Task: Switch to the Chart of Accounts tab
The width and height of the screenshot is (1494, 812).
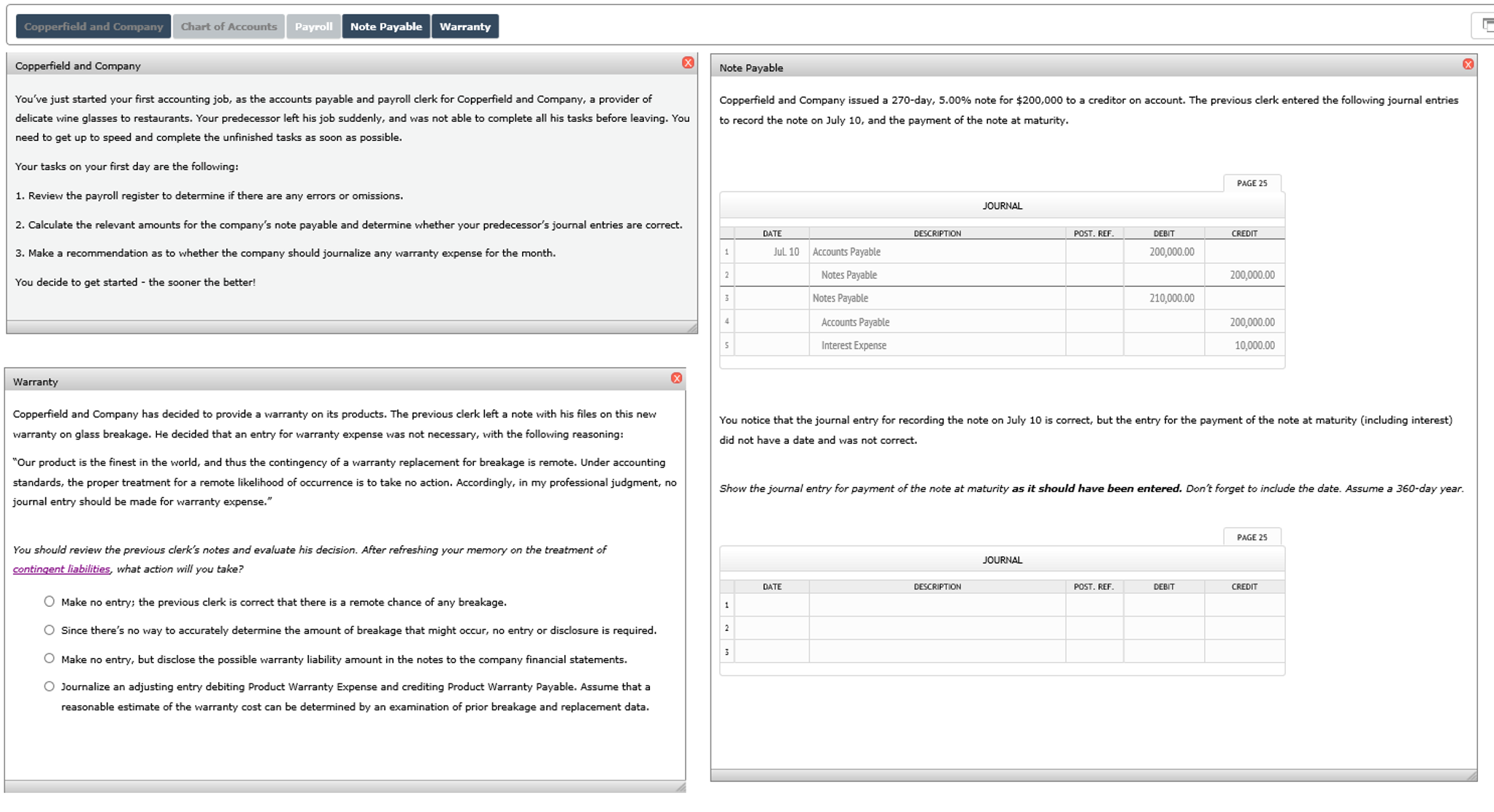Action: [x=226, y=25]
